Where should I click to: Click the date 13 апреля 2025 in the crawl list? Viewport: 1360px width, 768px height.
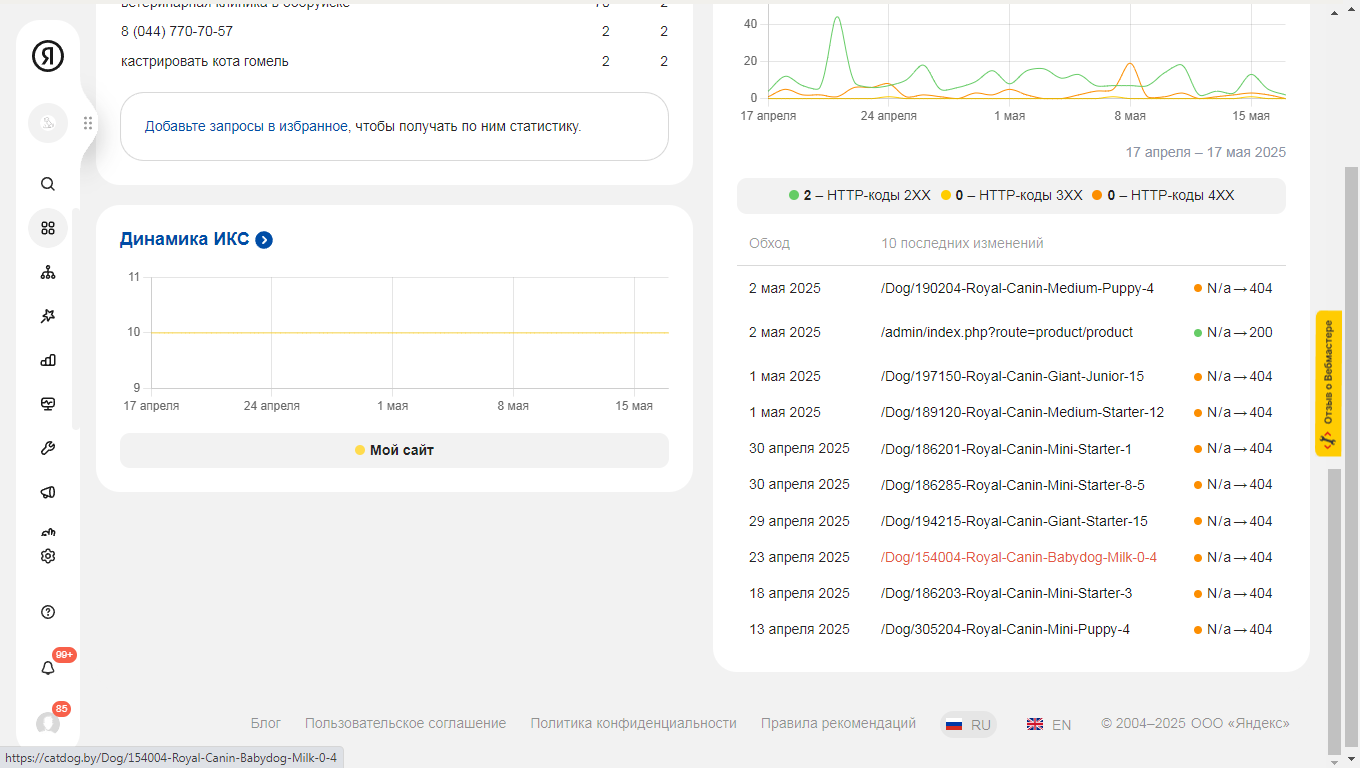tap(799, 629)
